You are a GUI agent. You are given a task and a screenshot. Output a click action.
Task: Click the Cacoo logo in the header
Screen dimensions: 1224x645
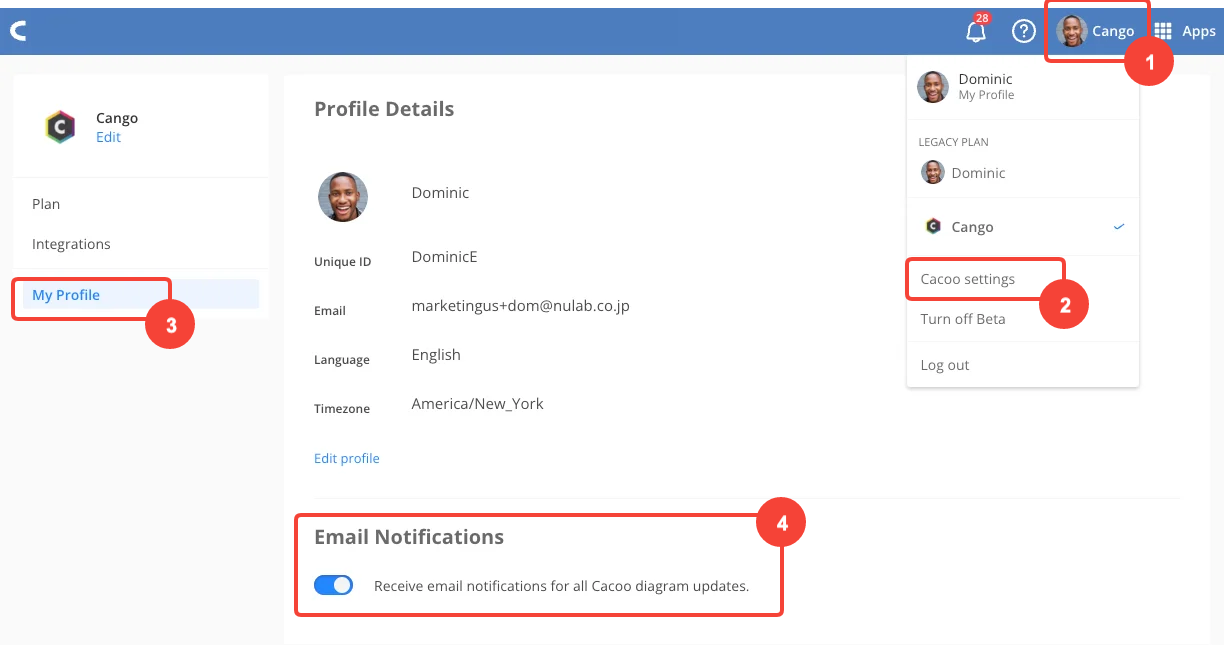[x=19, y=31]
